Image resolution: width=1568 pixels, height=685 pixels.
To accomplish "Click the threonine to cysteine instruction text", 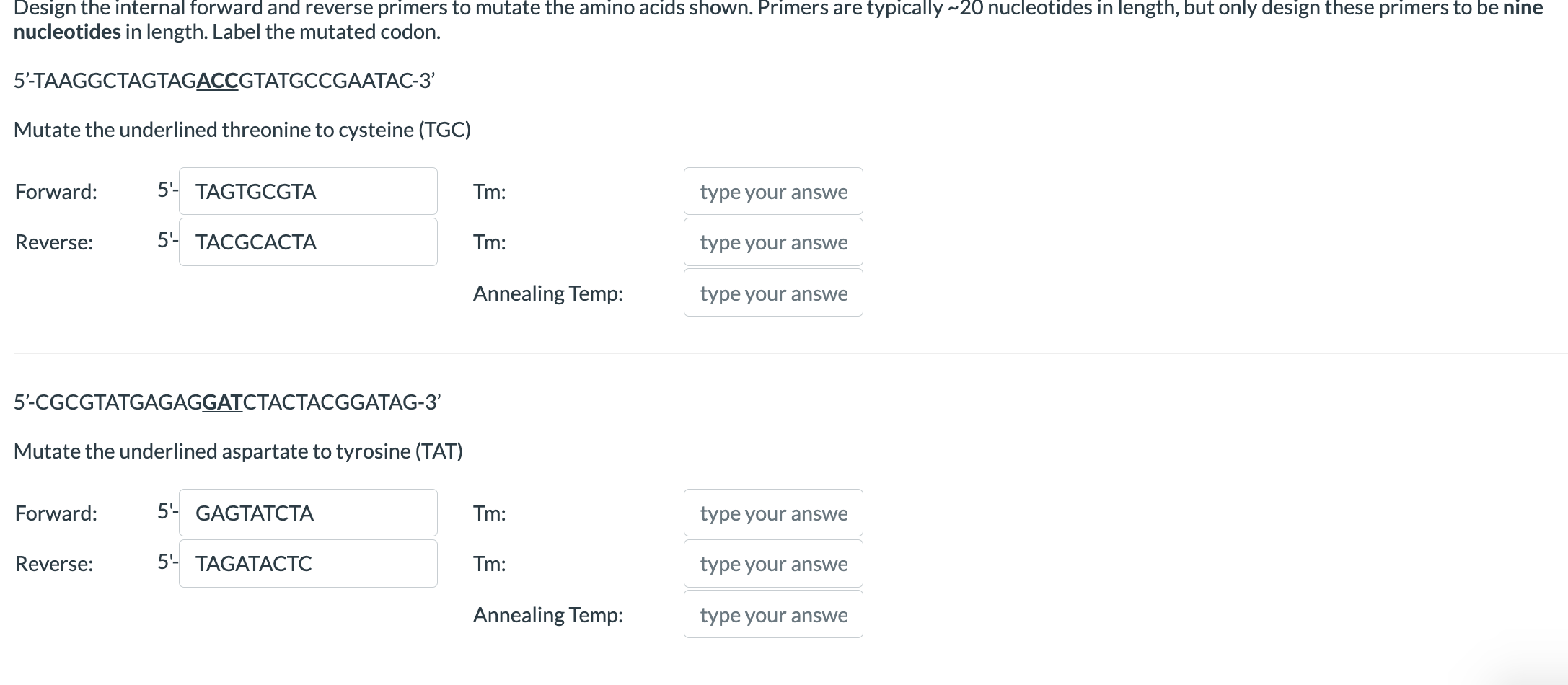I will point(242,130).
